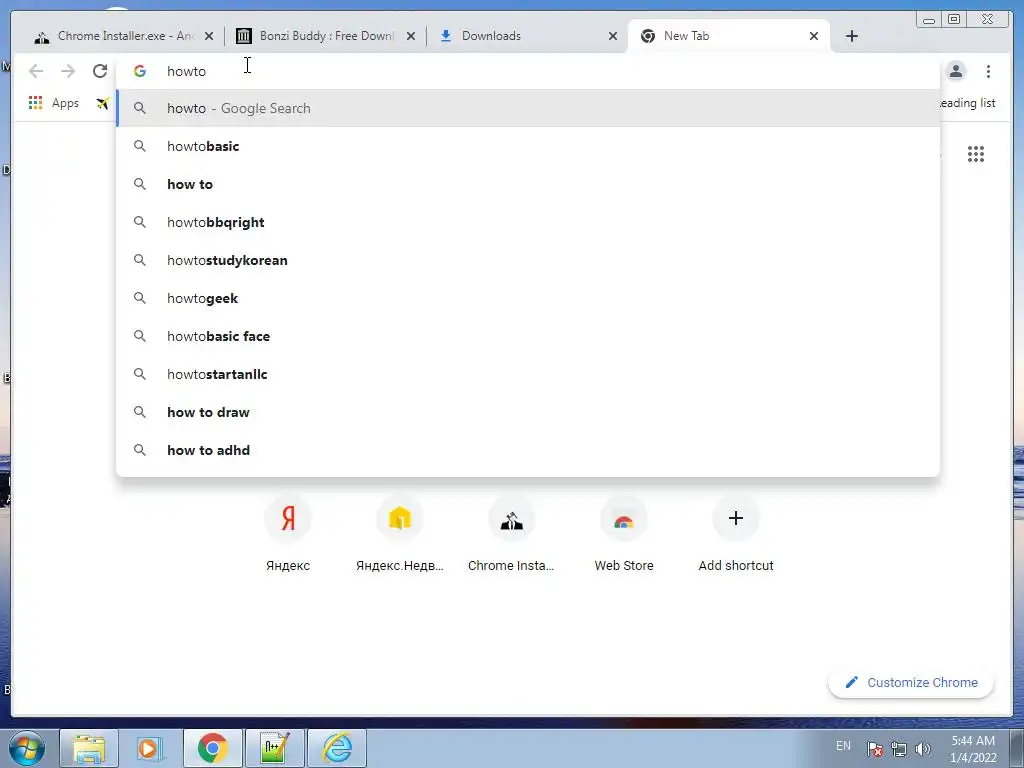
Task: Pick the 'how to draw' suggestion
Action: [x=528, y=412]
